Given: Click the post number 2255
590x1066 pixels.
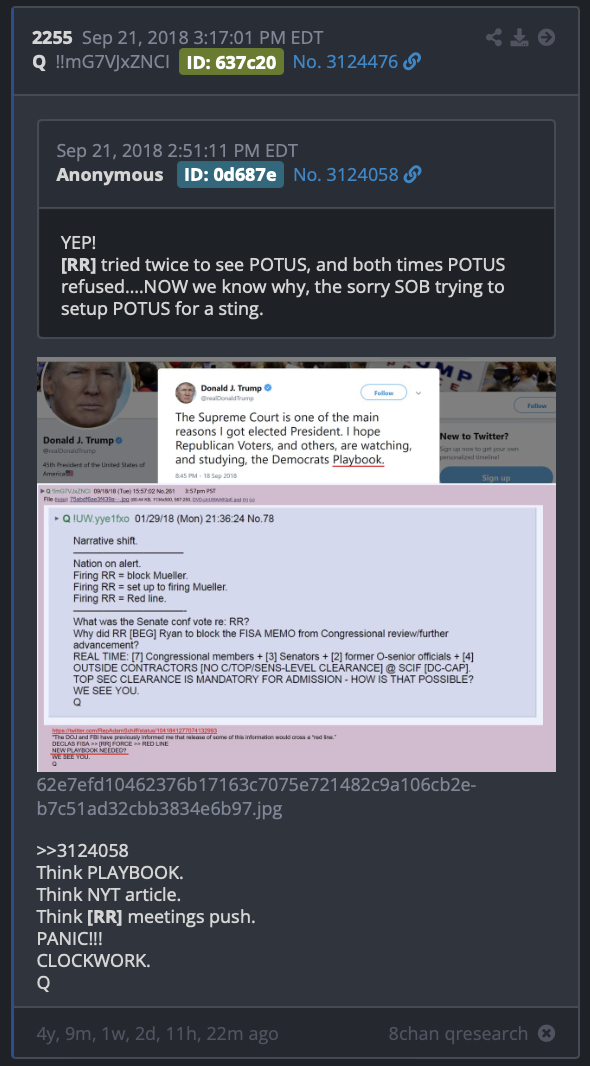Looking at the screenshot, I should pyautogui.click(x=52, y=37).
